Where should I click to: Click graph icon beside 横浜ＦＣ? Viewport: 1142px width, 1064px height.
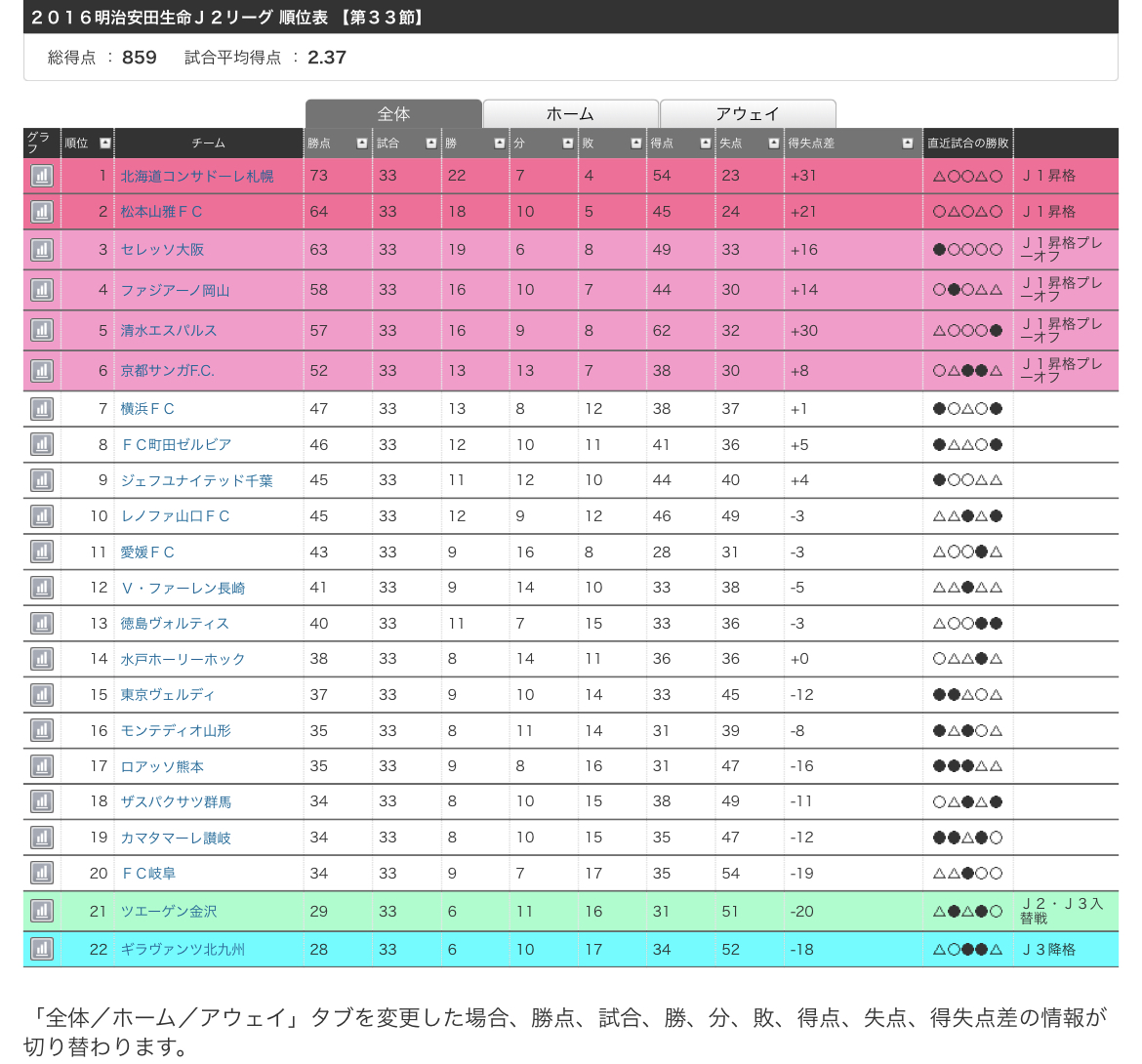pos(42,409)
